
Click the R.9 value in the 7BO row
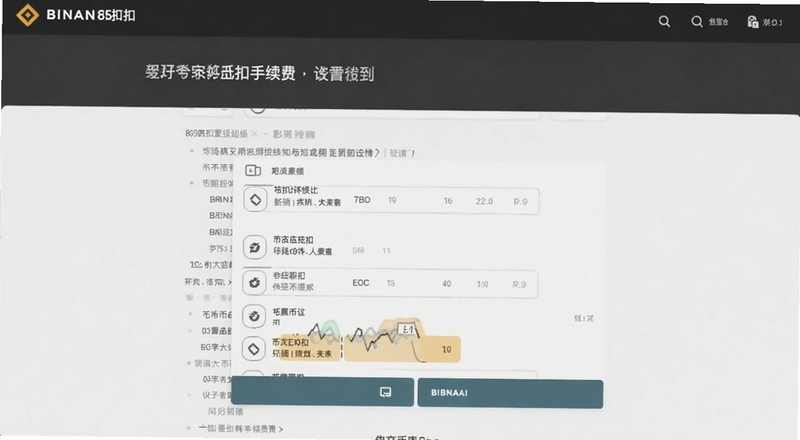coord(520,202)
